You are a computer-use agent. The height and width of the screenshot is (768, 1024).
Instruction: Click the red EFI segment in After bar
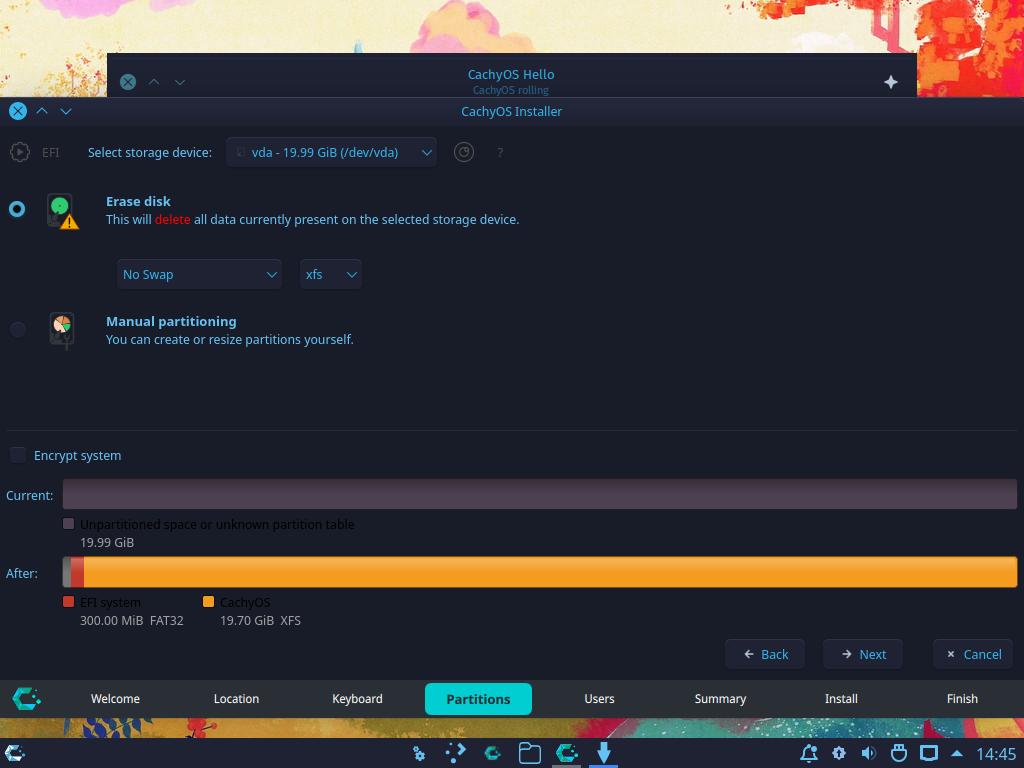tap(77, 572)
